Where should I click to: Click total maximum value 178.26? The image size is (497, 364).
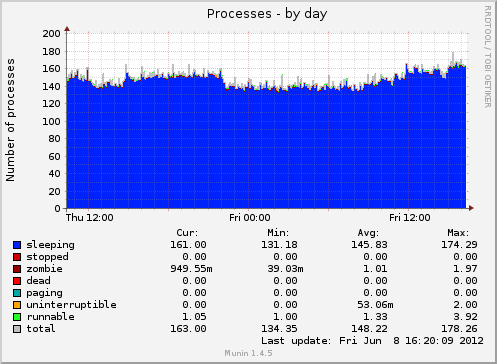click(459, 329)
